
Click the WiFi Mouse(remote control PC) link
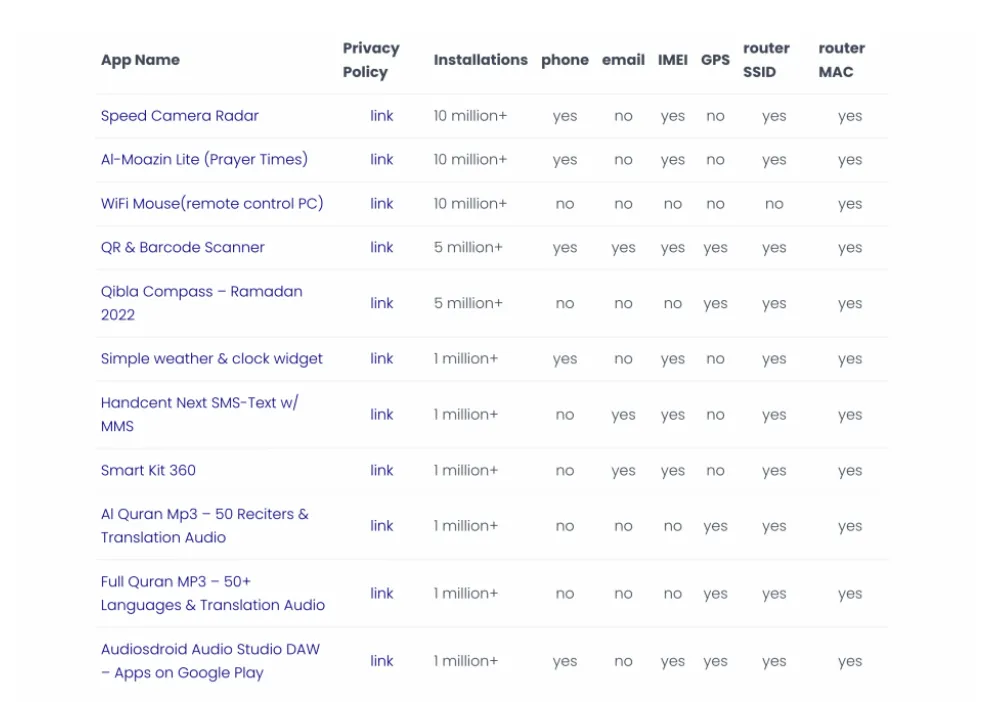(212, 204)
